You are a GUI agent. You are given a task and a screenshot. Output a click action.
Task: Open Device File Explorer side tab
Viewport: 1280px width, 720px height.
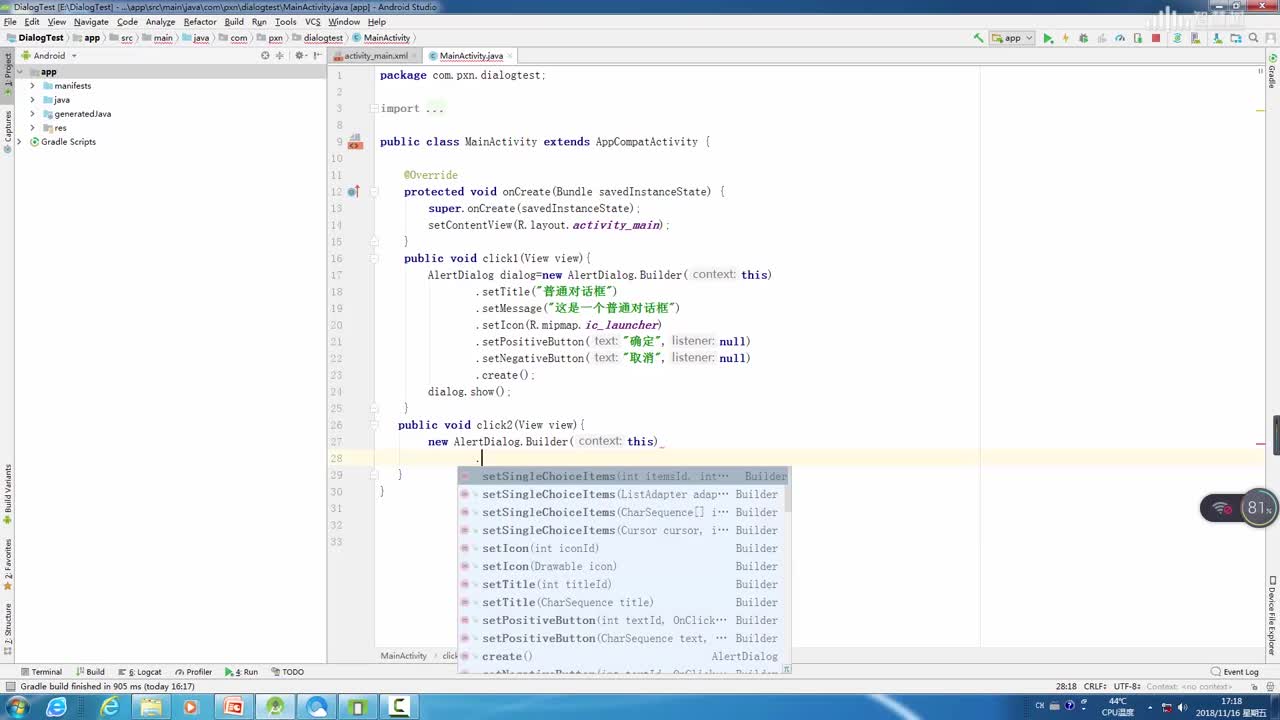point(1272,616)
